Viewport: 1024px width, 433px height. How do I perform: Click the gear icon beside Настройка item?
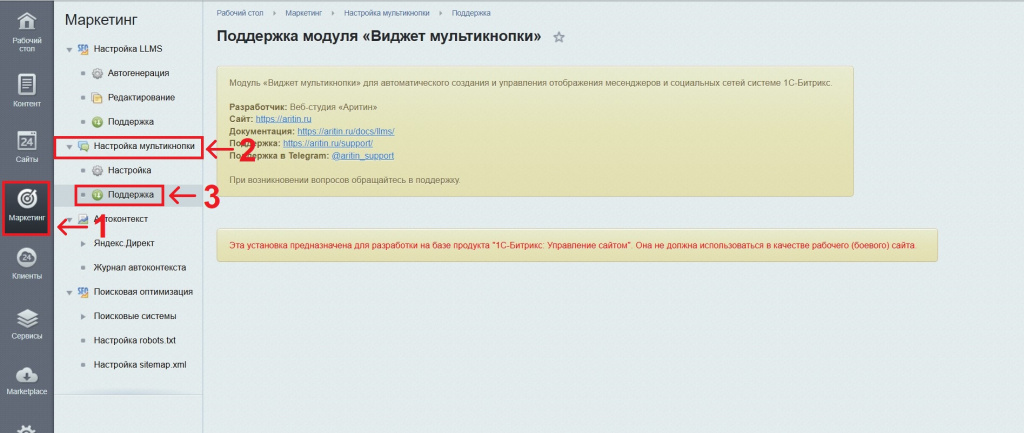point(97,170)
